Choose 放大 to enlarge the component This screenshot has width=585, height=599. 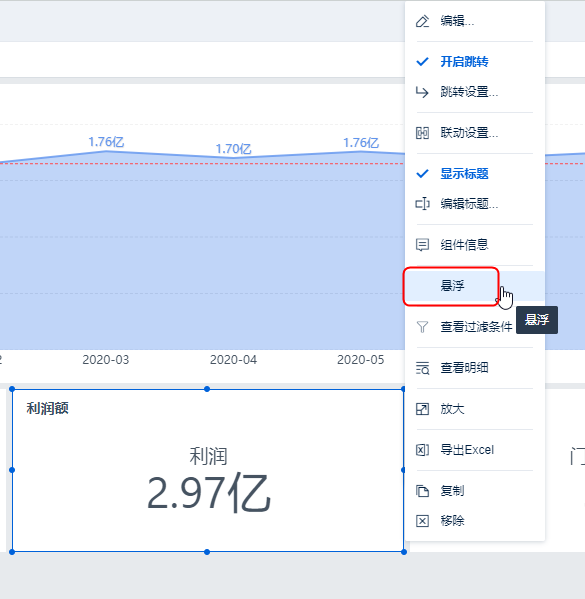[475, 409]
